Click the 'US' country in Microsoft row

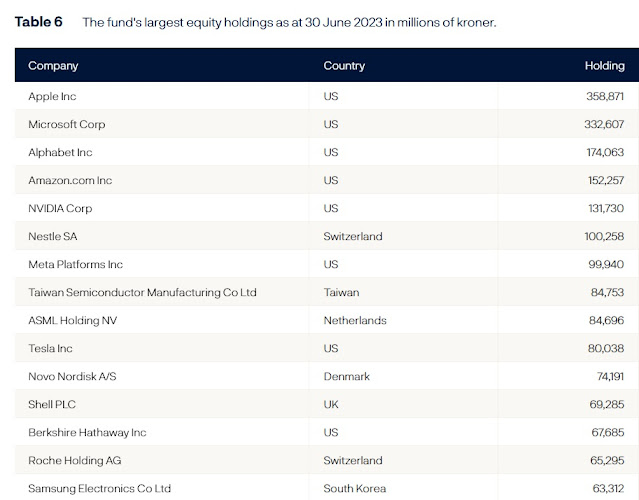click(x=331, y=124)
